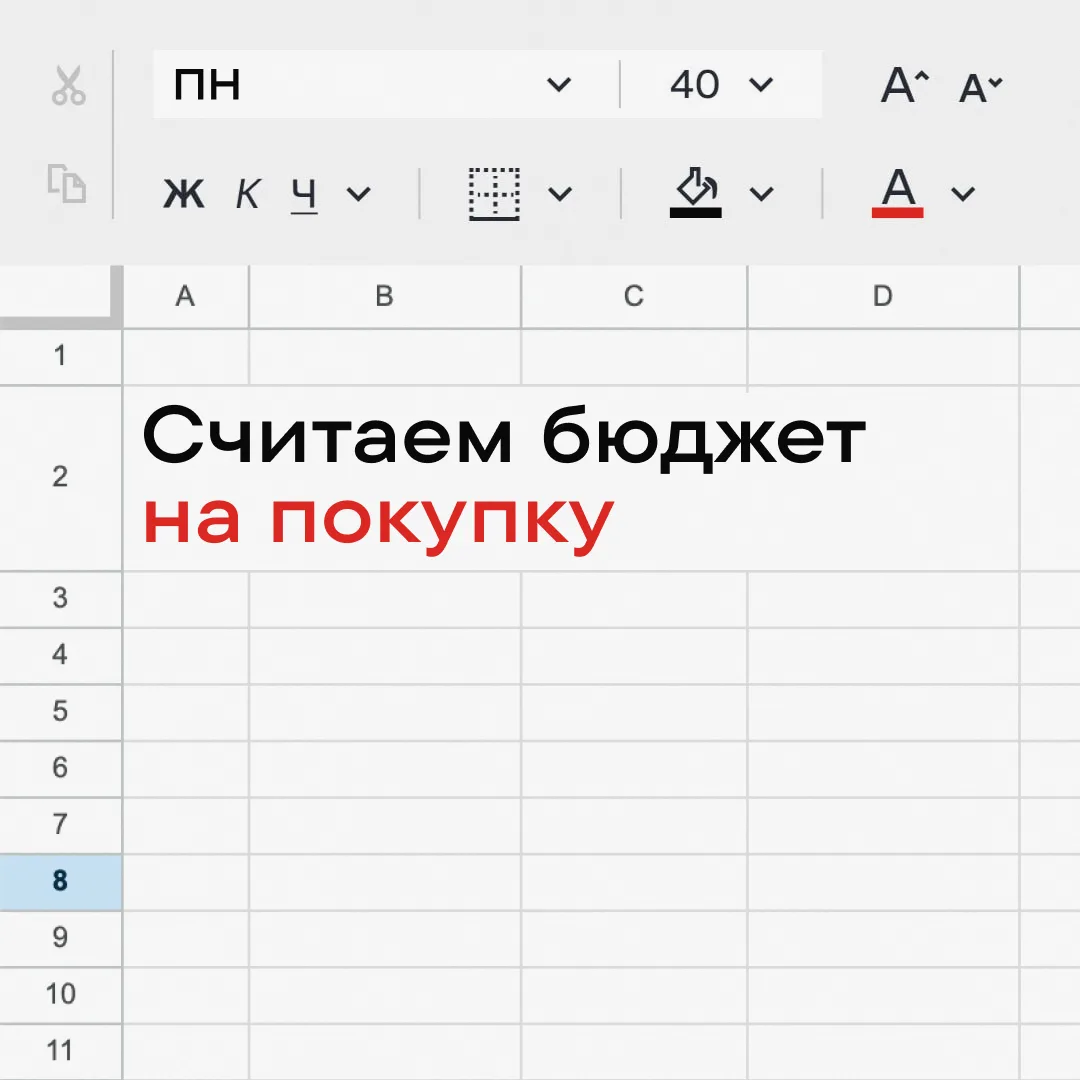
Task: Select row 9 header
Action: (61, 938)
